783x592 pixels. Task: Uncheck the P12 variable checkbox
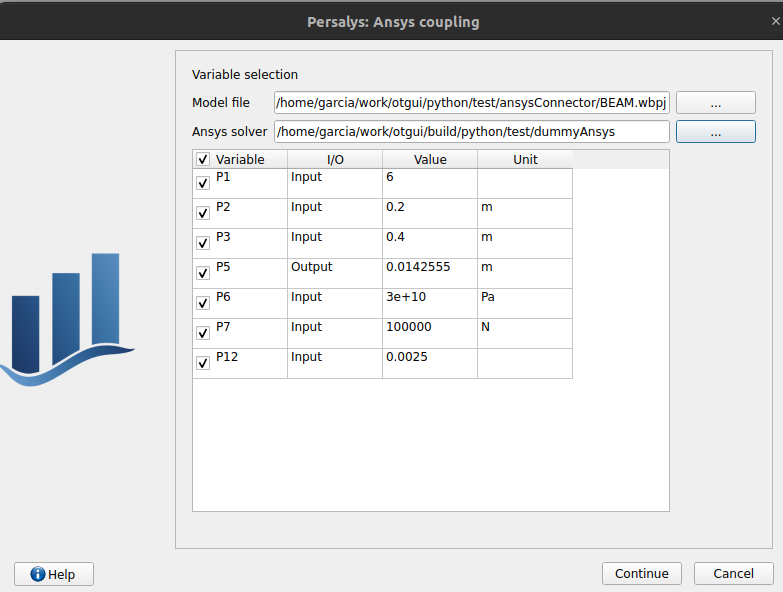203,363
